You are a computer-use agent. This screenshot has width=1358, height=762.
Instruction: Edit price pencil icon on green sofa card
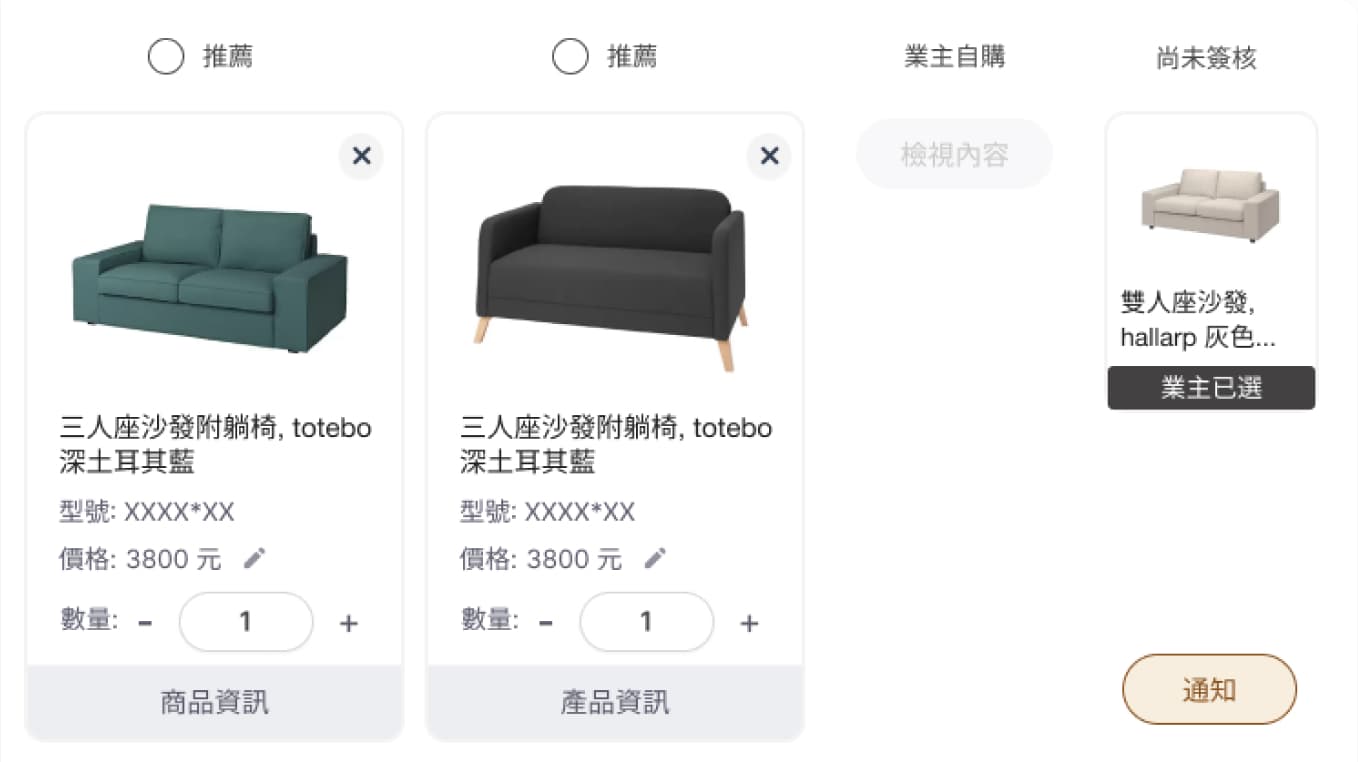click(x=255, y=558)
